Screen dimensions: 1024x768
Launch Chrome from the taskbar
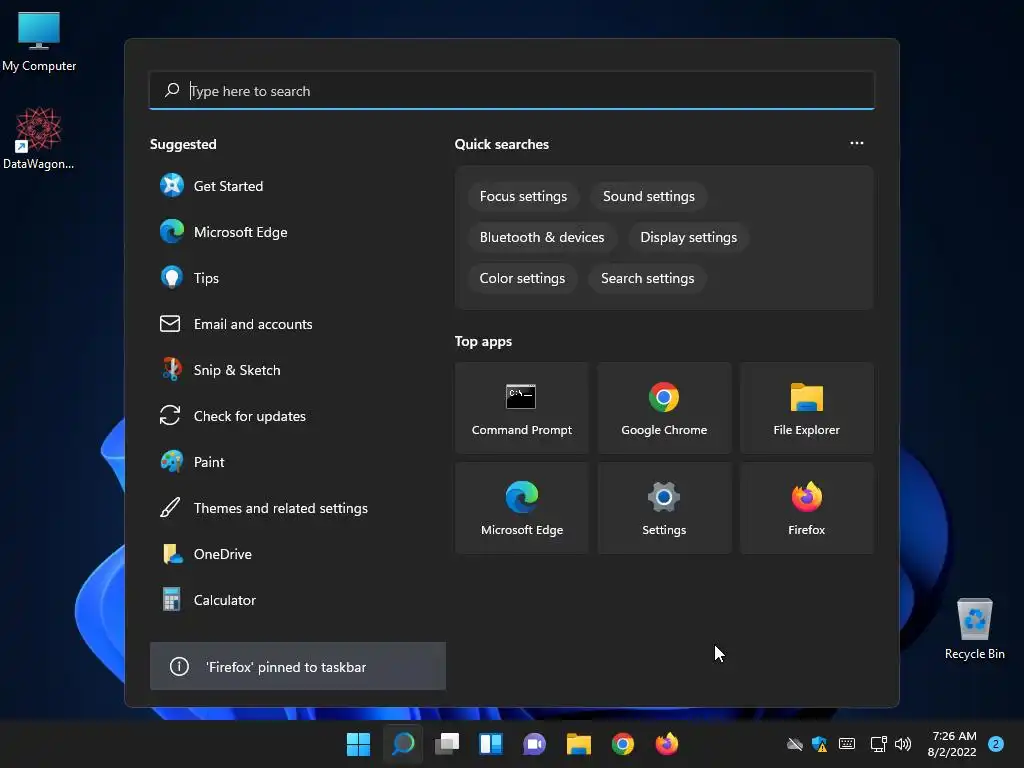622,744
